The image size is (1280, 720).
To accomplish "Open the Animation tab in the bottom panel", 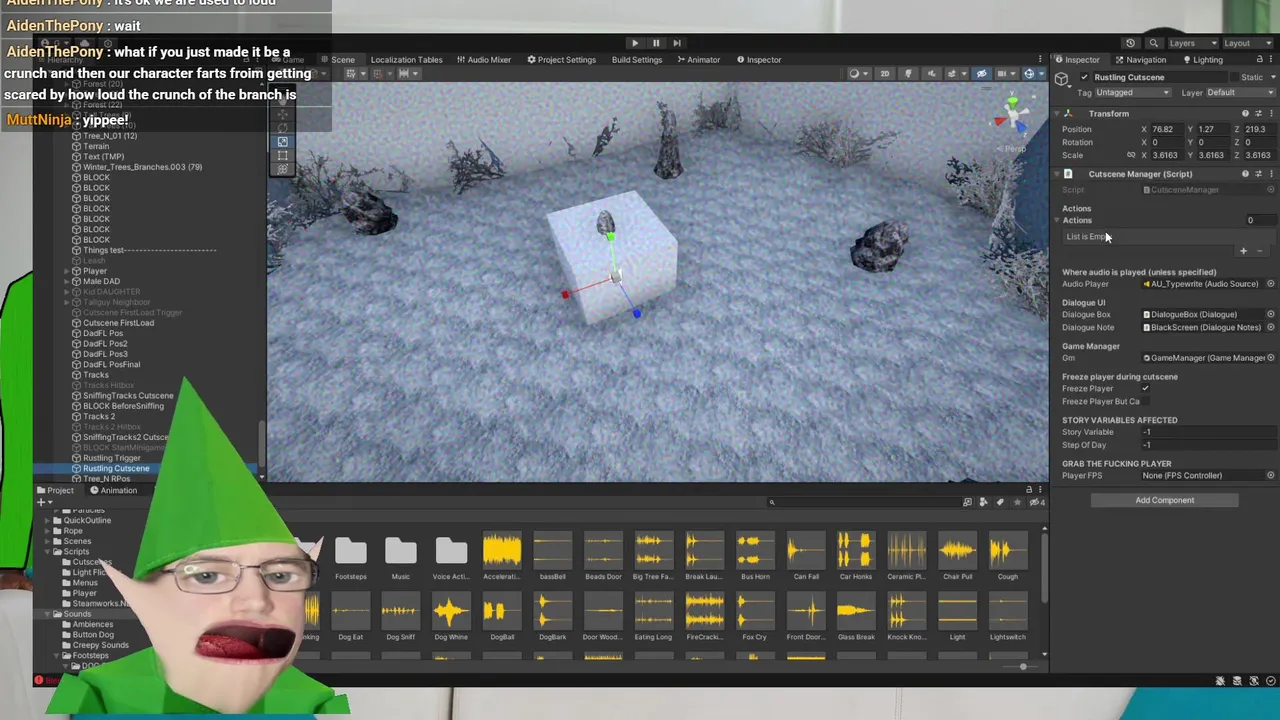I will click(113, 490).
